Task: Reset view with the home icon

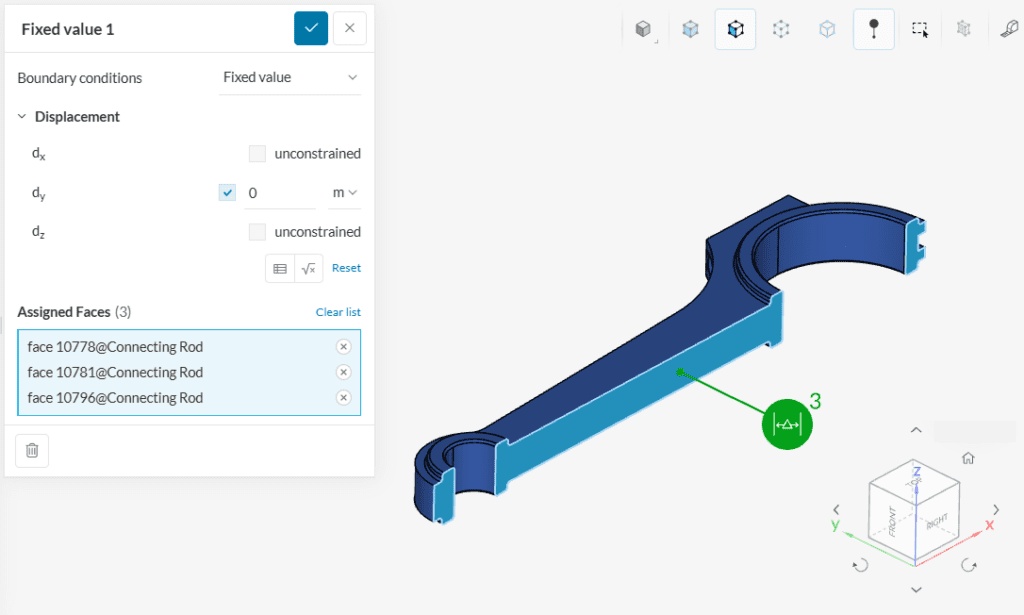Action: coord(967,458)
